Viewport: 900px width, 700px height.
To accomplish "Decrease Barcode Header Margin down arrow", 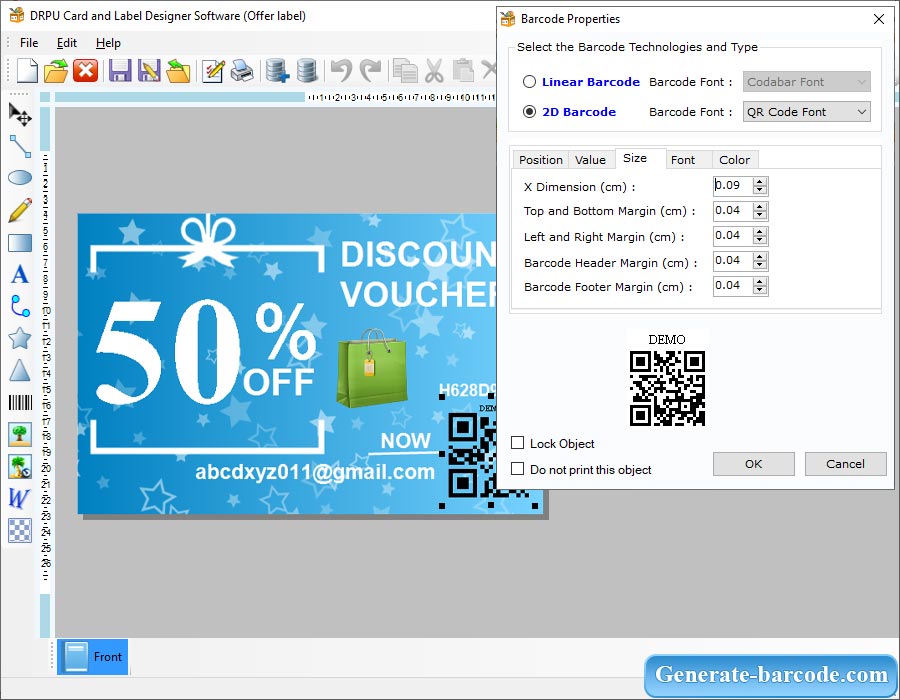I will pos(760,265).
